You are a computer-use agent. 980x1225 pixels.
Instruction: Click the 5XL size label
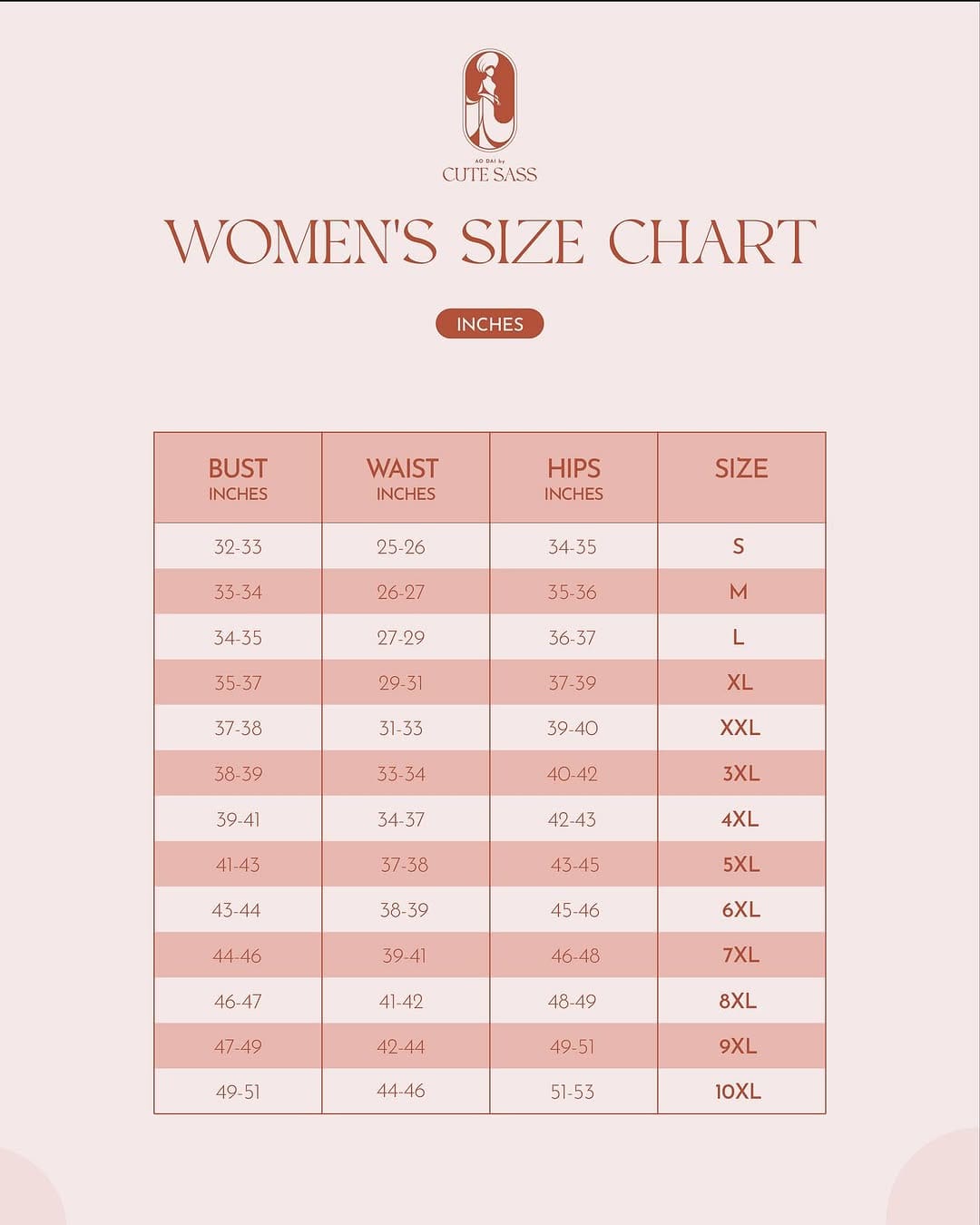[x=741, y=865]
